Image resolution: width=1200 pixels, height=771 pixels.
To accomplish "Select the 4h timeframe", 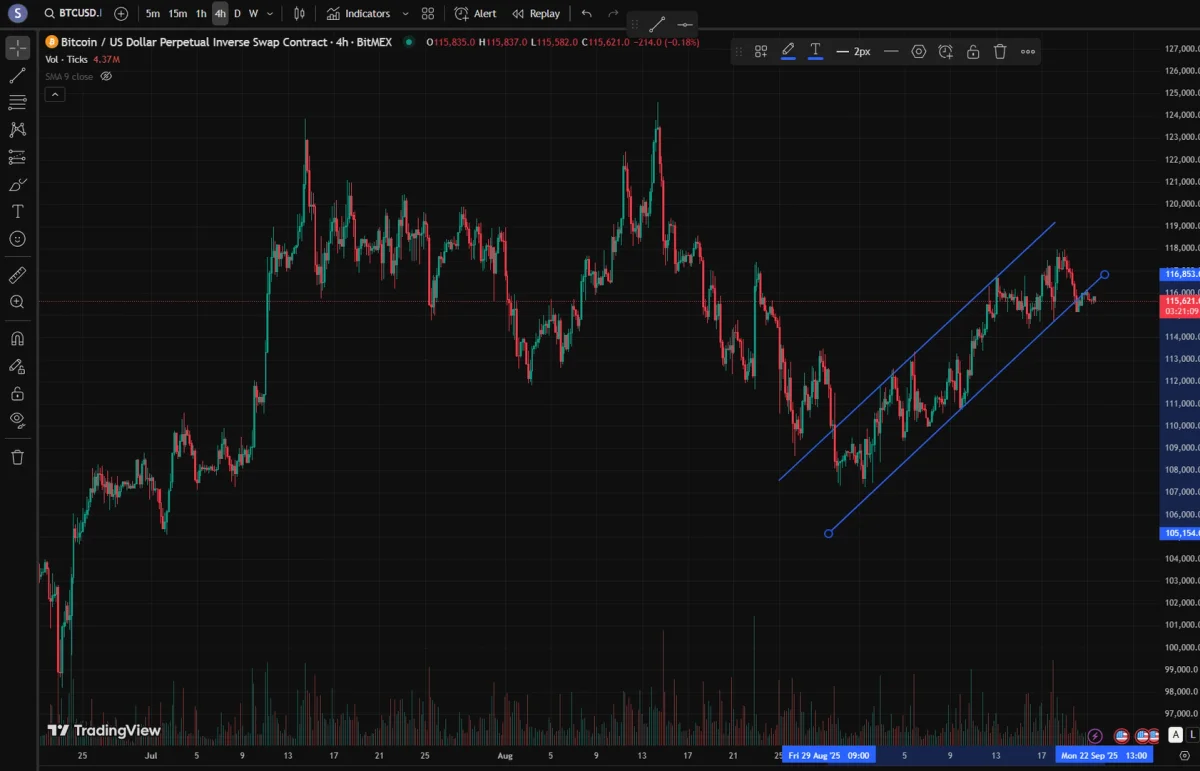I will pyautogui.click(x=220, y=13).
